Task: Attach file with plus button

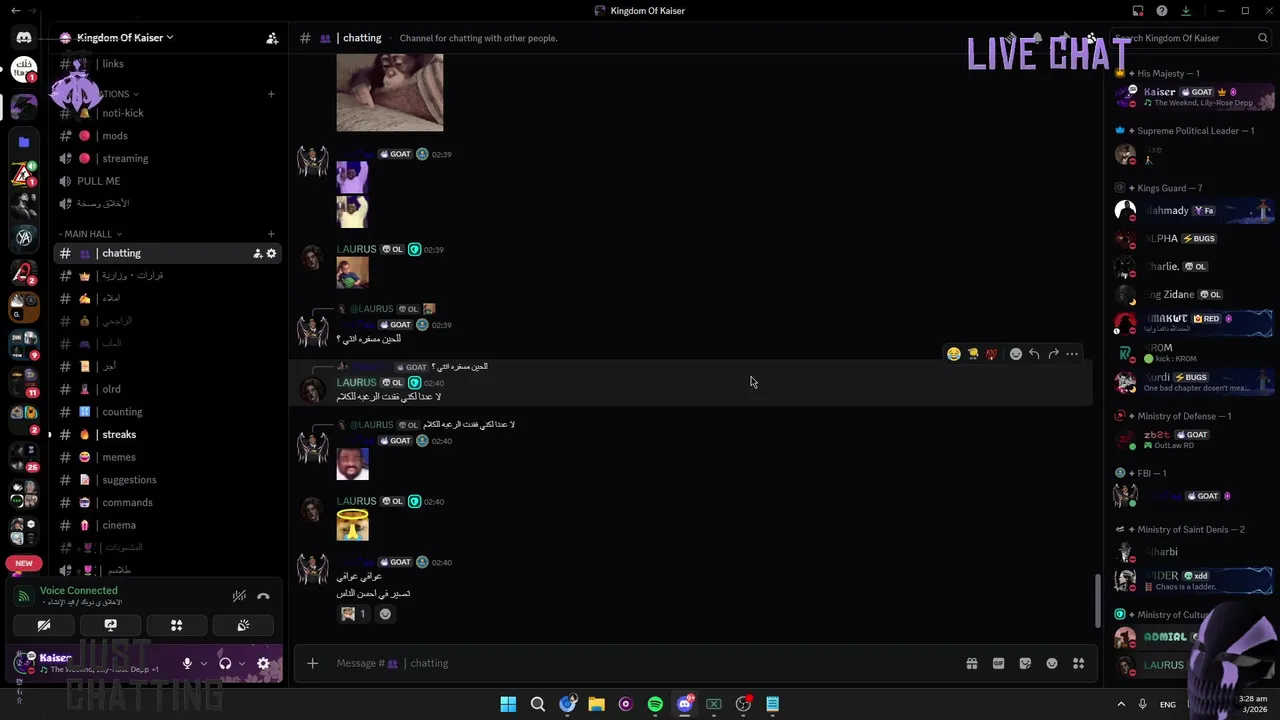Action: point(313,663)
